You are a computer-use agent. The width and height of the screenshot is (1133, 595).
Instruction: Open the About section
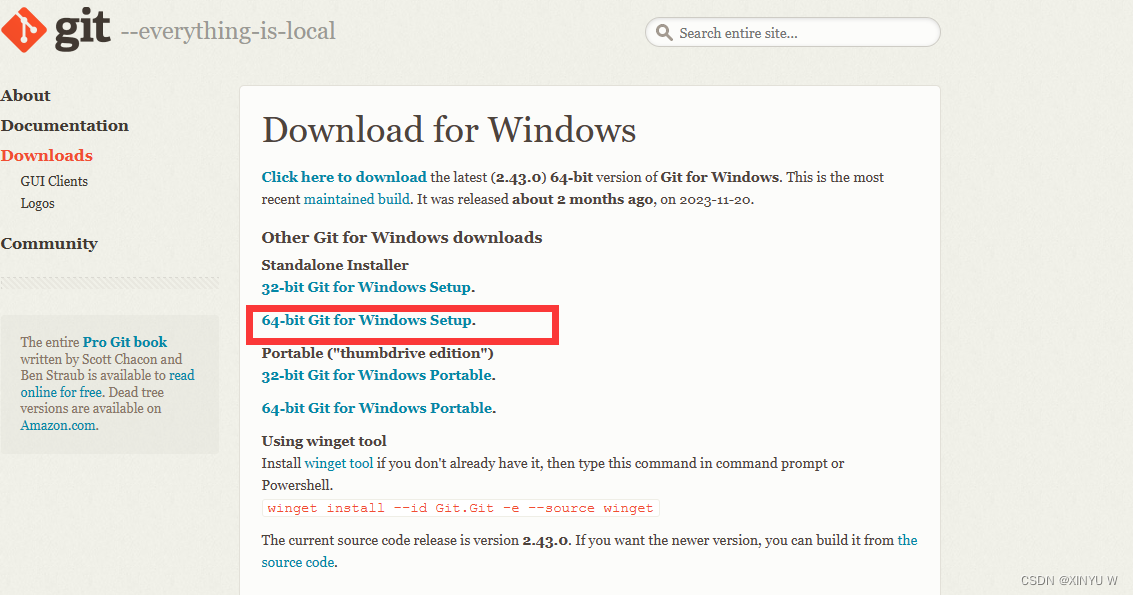[x=25, y=95]
